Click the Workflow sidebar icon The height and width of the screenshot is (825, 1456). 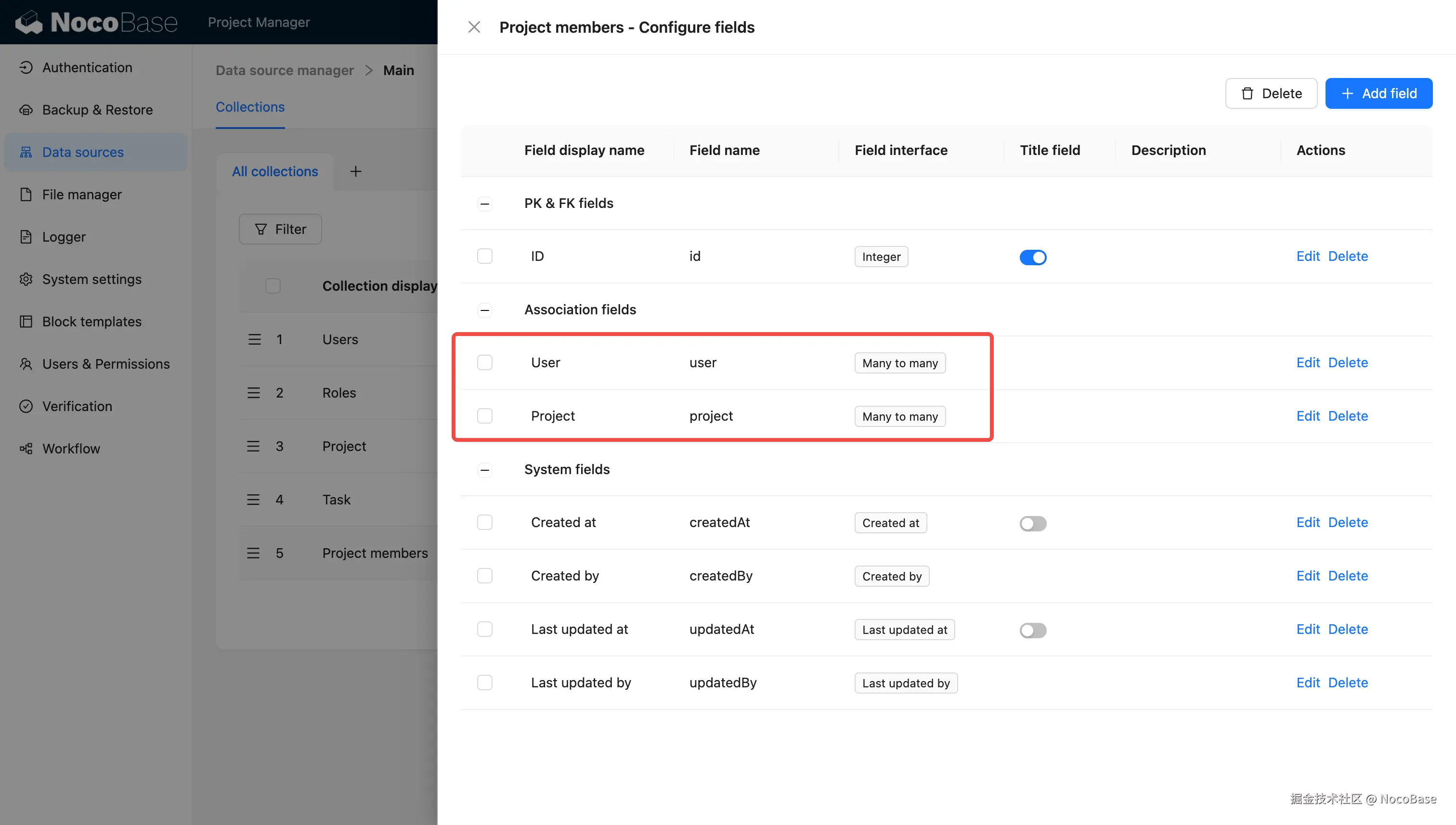[26, 449]
